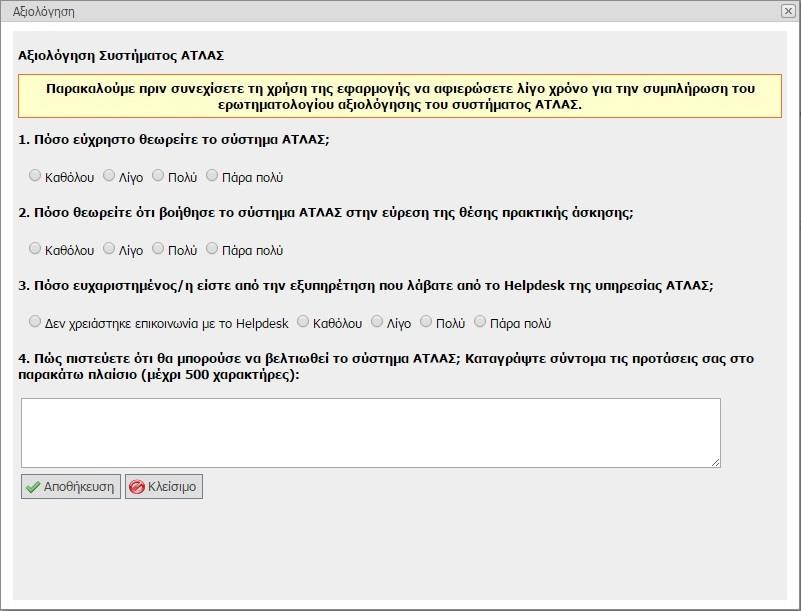Viewport: 801px width, 611px height.
Task: Click question 1 text 'Πόσο εύχρηστο θεωρείτε'
Action: (x=174, y=140)
